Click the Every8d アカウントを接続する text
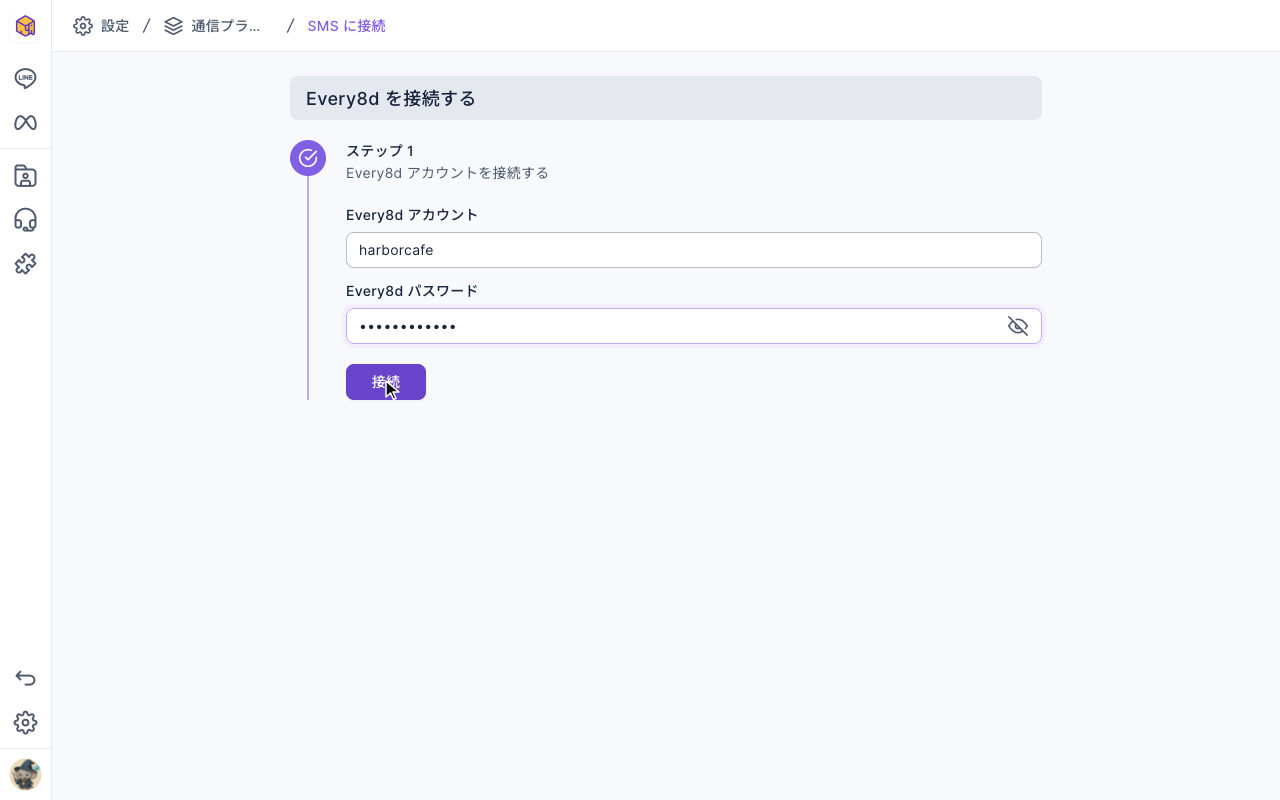Viewport: 1280px width, 800px height. point(447,173)
